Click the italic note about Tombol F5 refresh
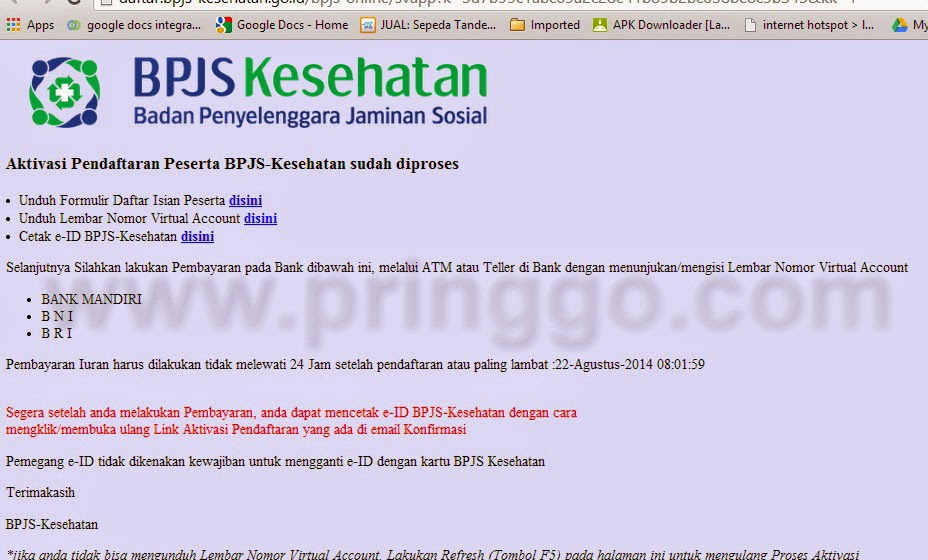Viewport: 928px width, 560px height. coord(432,555)
